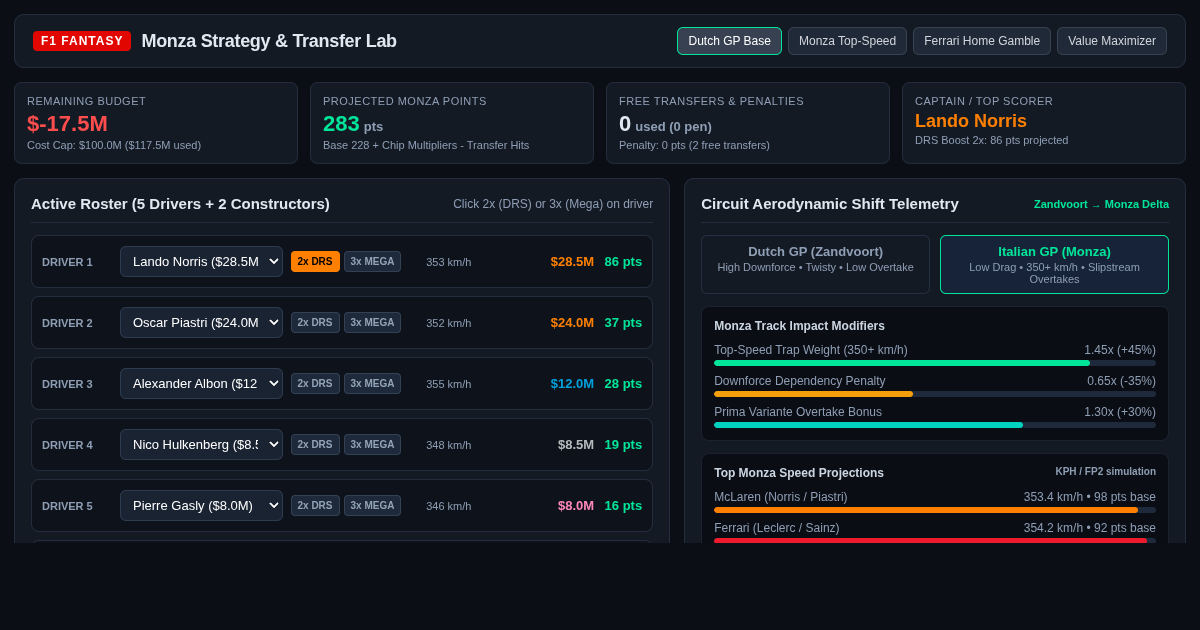
Task: Open the Driver 3 Alexander Albon dropdown
Action: tap(201, 383)
